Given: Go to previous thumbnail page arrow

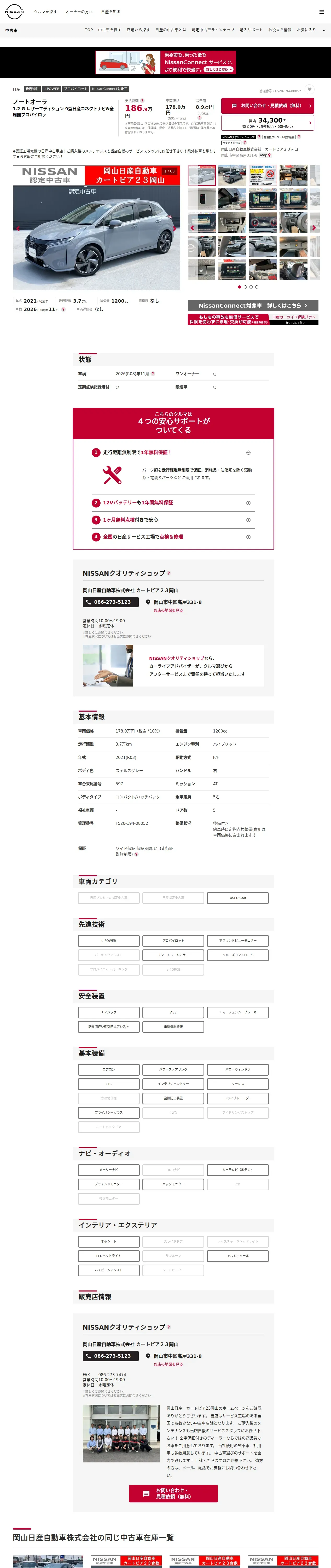Looking at the screenshot, I should 192,228.
